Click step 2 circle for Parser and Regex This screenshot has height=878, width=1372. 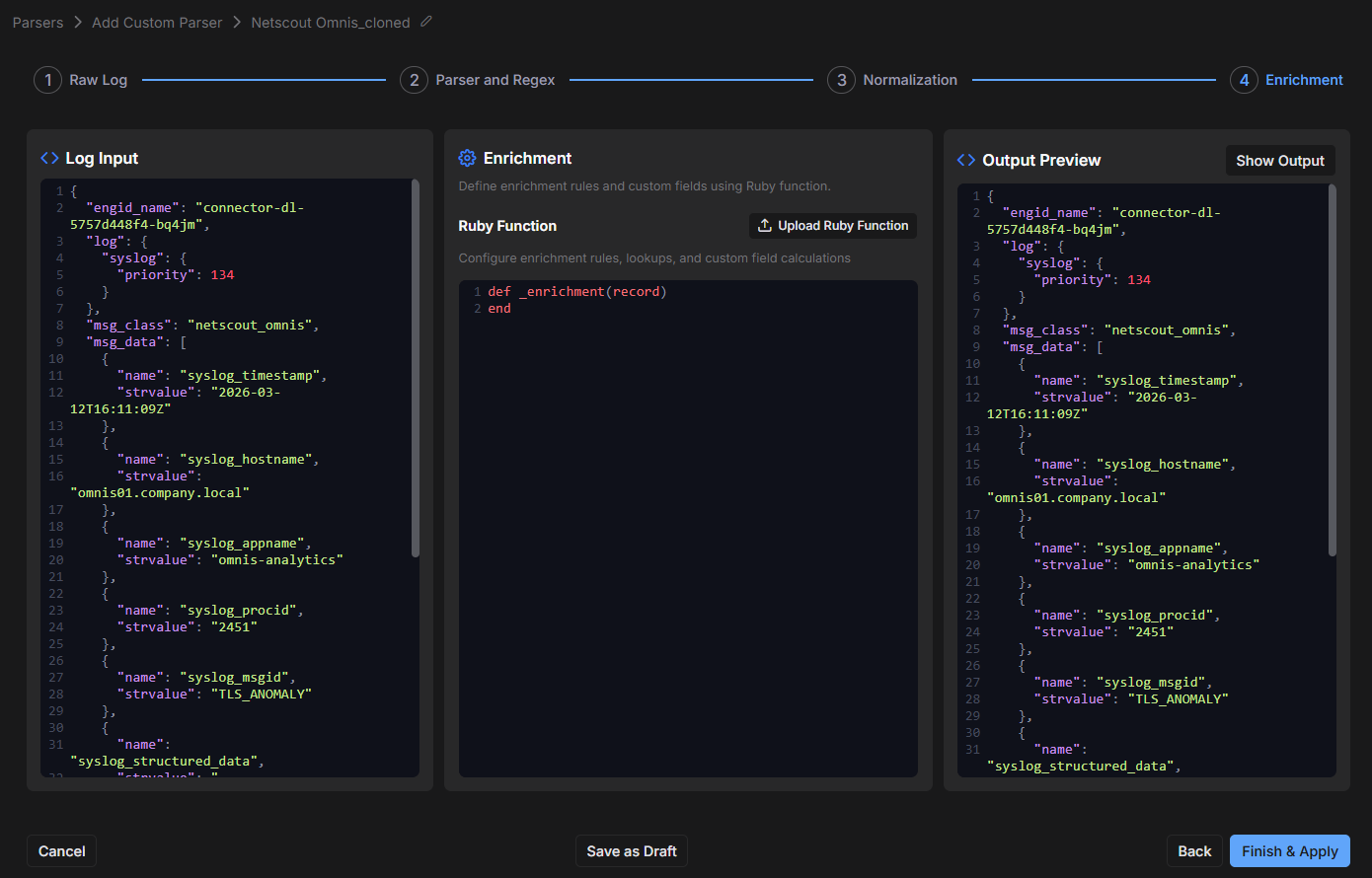click(414, 80)
